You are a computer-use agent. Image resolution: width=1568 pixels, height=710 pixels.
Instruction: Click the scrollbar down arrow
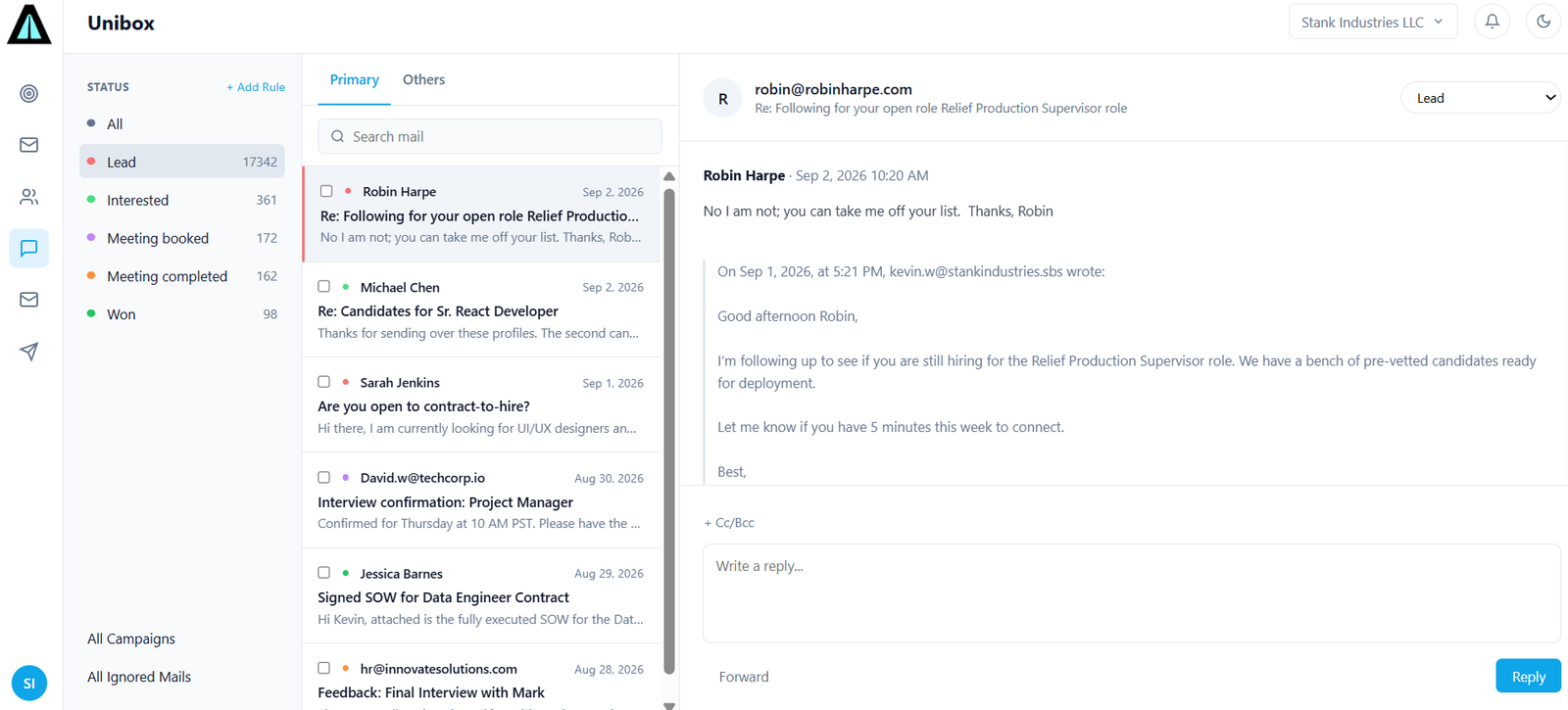(669, 705)
